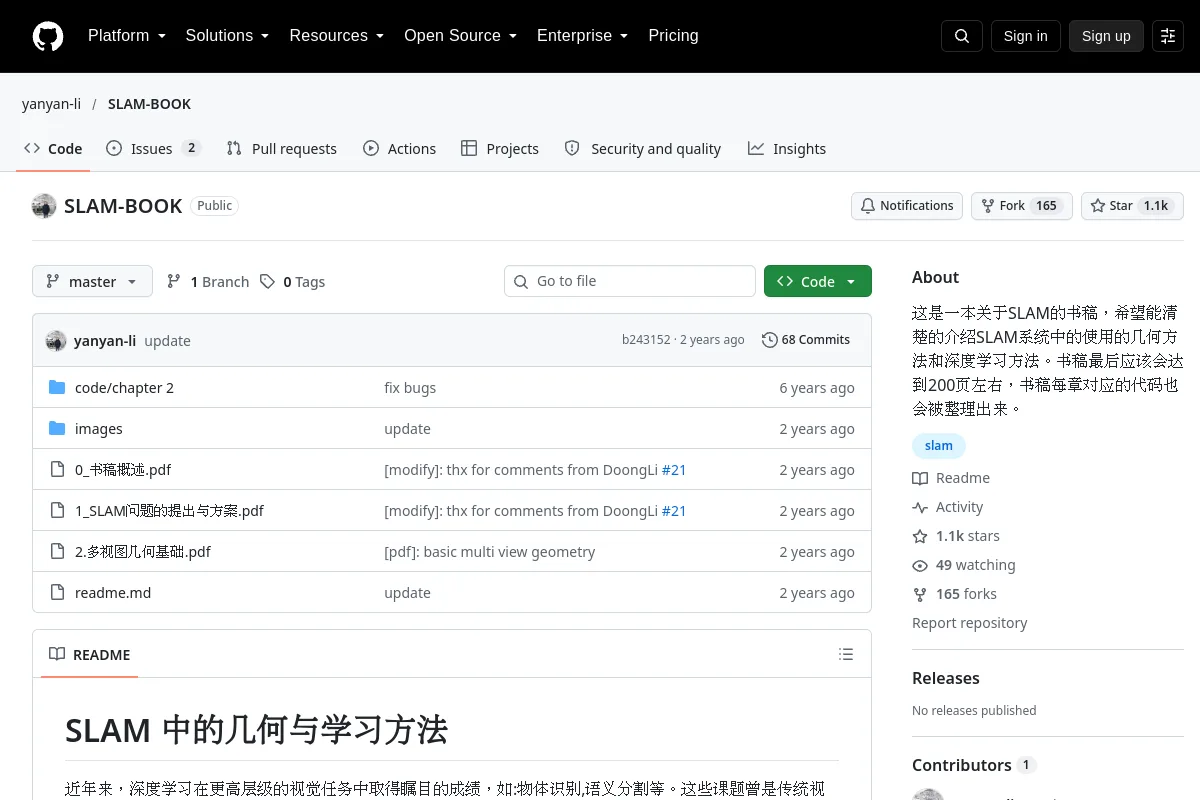This screenshot has width=1200, height=800.
Task: Click the slam topic tag
Action: pyautogui.click(x=939, y=445)
